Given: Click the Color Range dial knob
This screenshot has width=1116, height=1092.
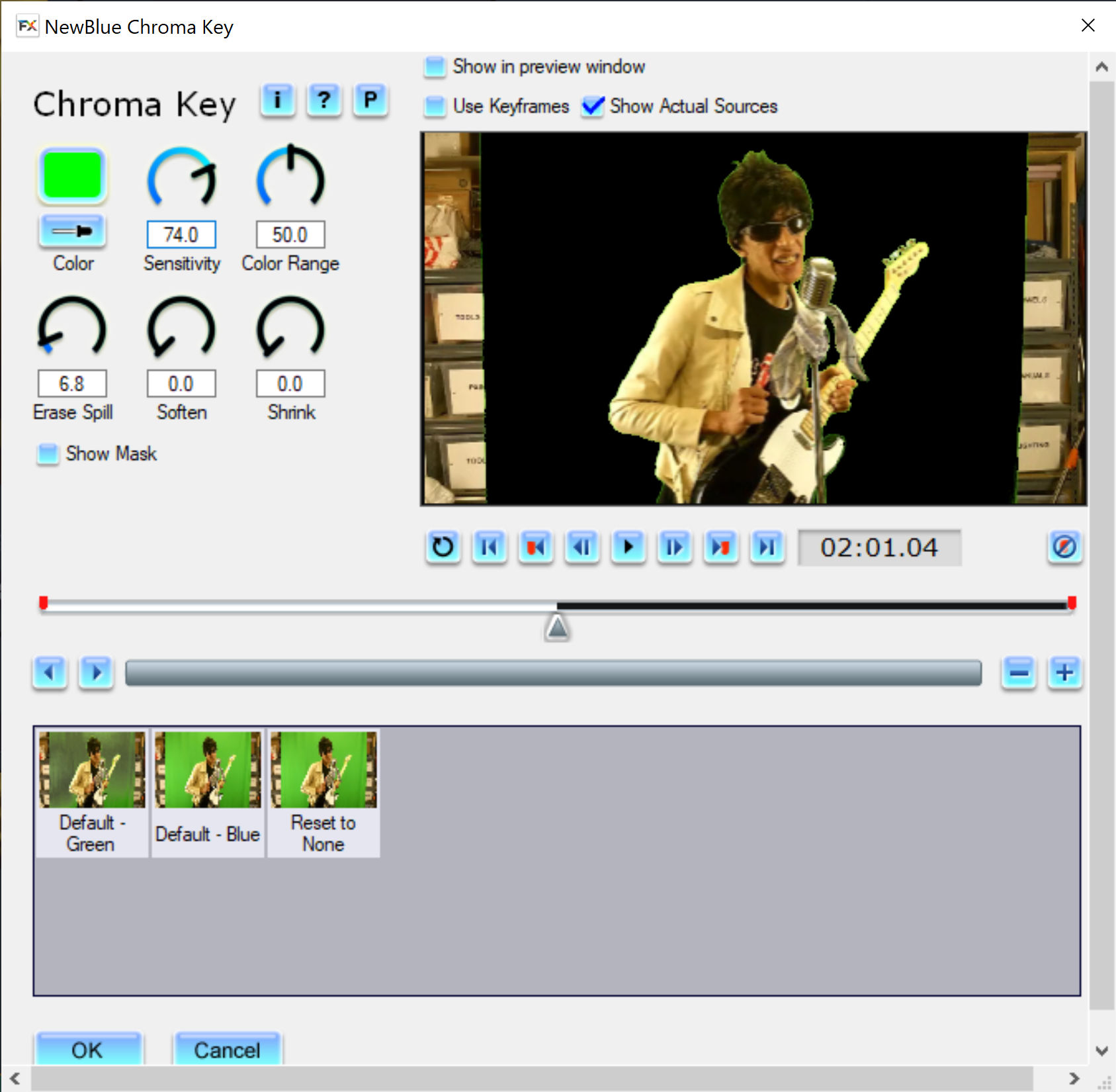Looking at the screenshot, I should point(290,176).
